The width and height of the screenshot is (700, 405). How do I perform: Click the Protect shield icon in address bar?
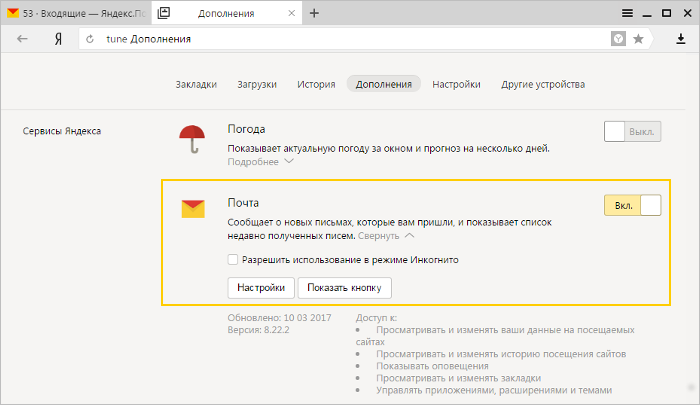tap(618, 39)
